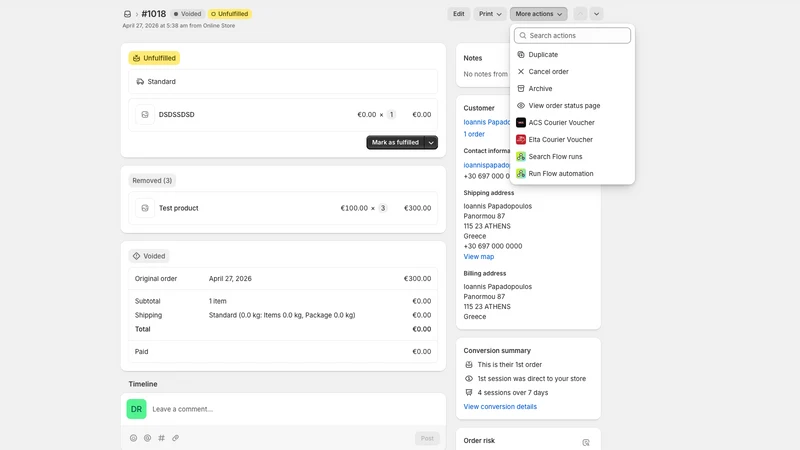
Task: Click the DSDSSDSD product image placeholder
Action: tap(145, 115)
